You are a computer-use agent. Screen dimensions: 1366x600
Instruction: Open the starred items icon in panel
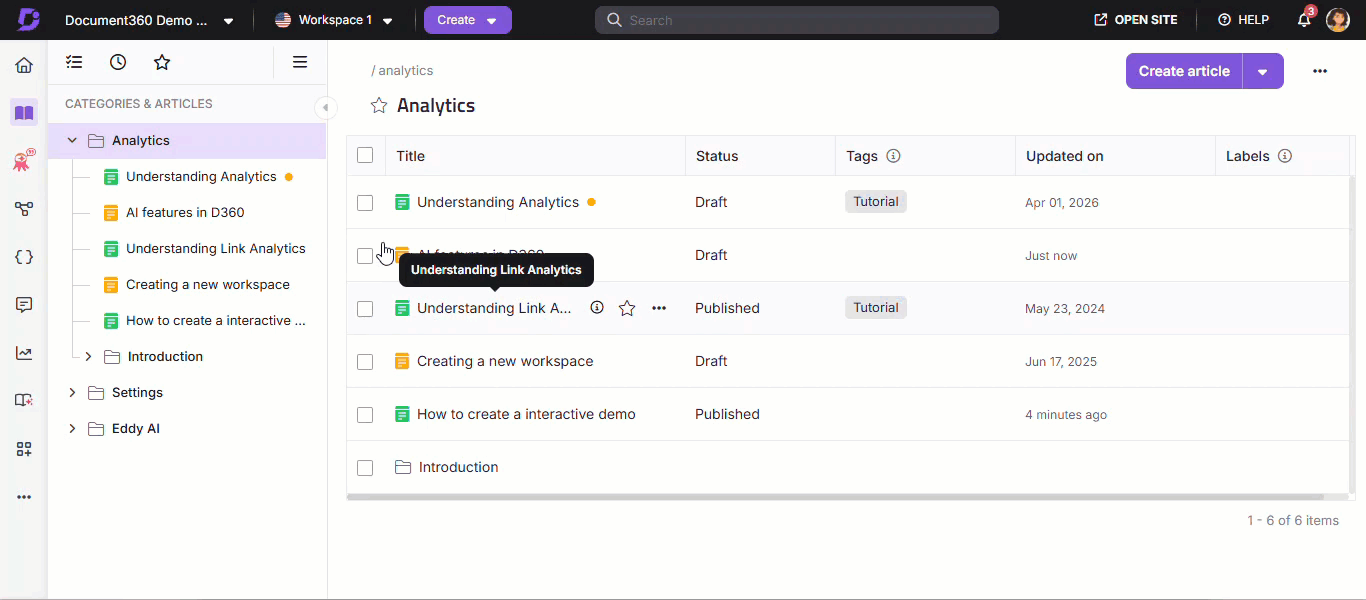tap(162, 62)
